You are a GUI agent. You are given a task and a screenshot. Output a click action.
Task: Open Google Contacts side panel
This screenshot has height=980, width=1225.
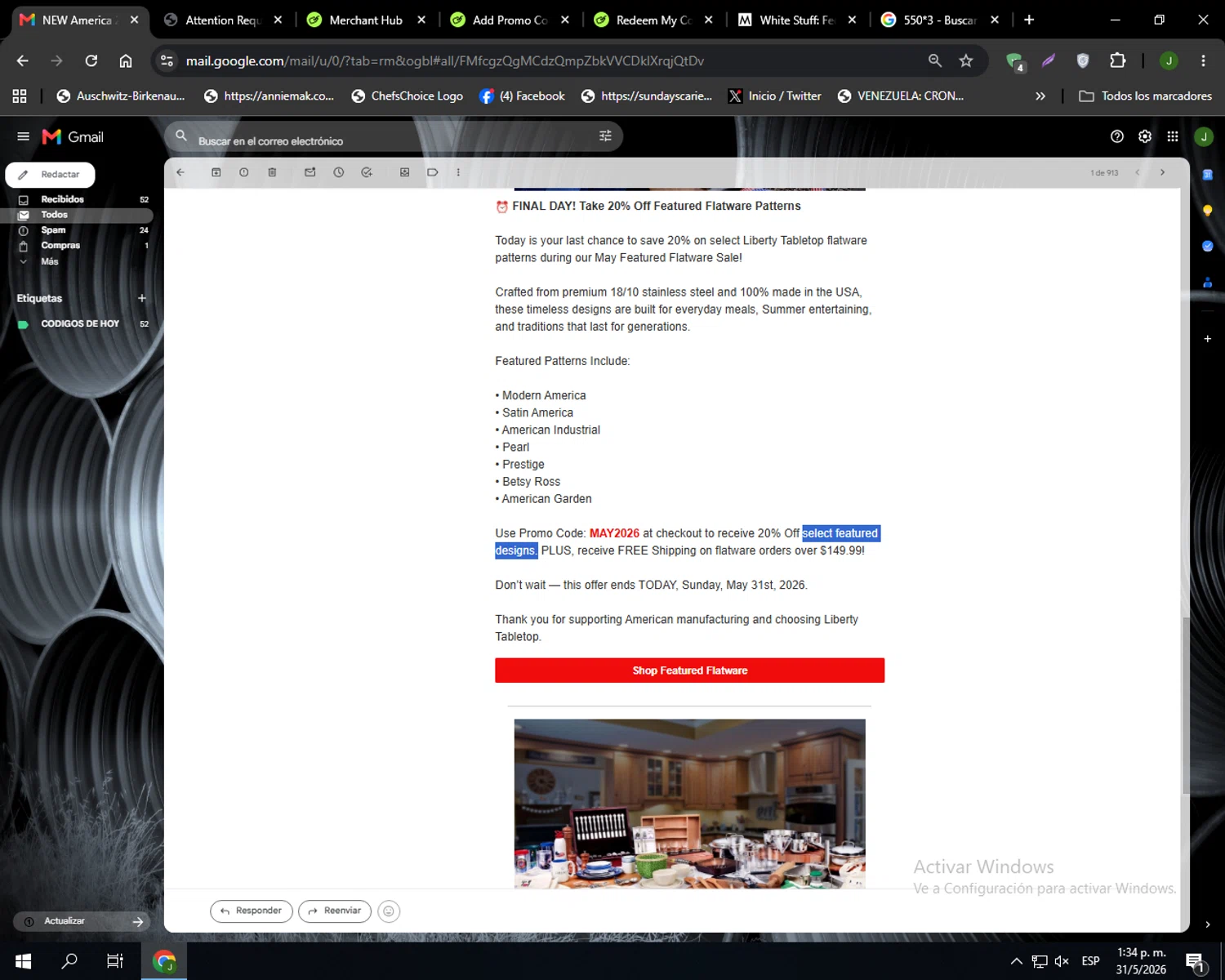point(1208,283)
